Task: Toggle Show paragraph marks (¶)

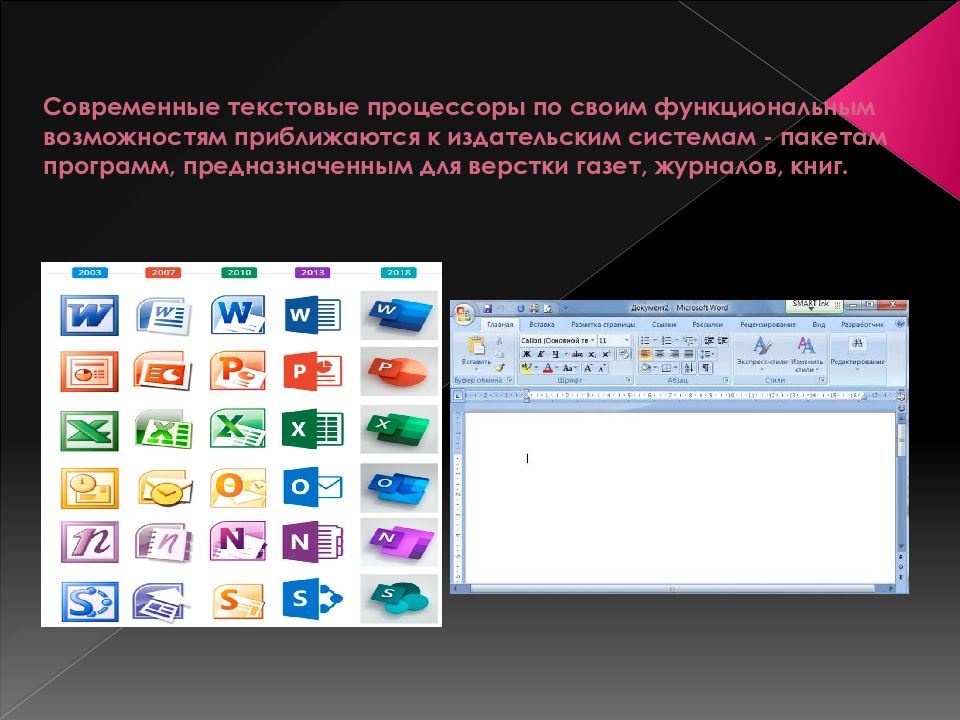Action: click(x=705, y=368)
